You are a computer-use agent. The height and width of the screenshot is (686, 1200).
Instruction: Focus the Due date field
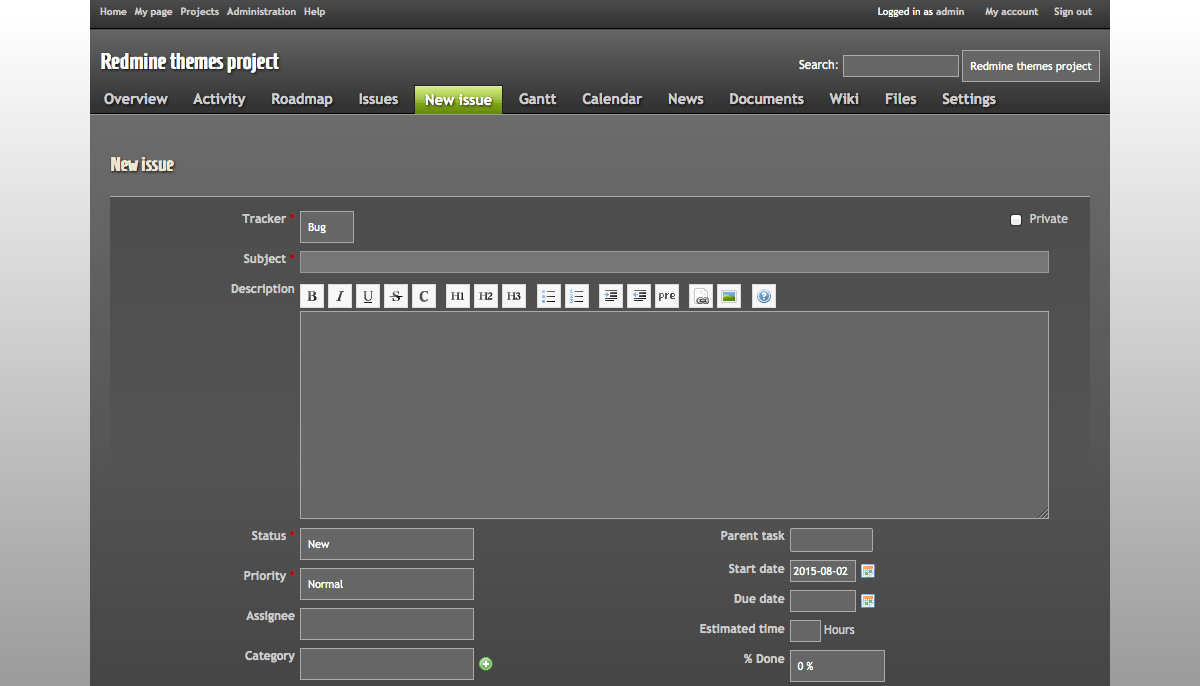[x=823, y=601]
